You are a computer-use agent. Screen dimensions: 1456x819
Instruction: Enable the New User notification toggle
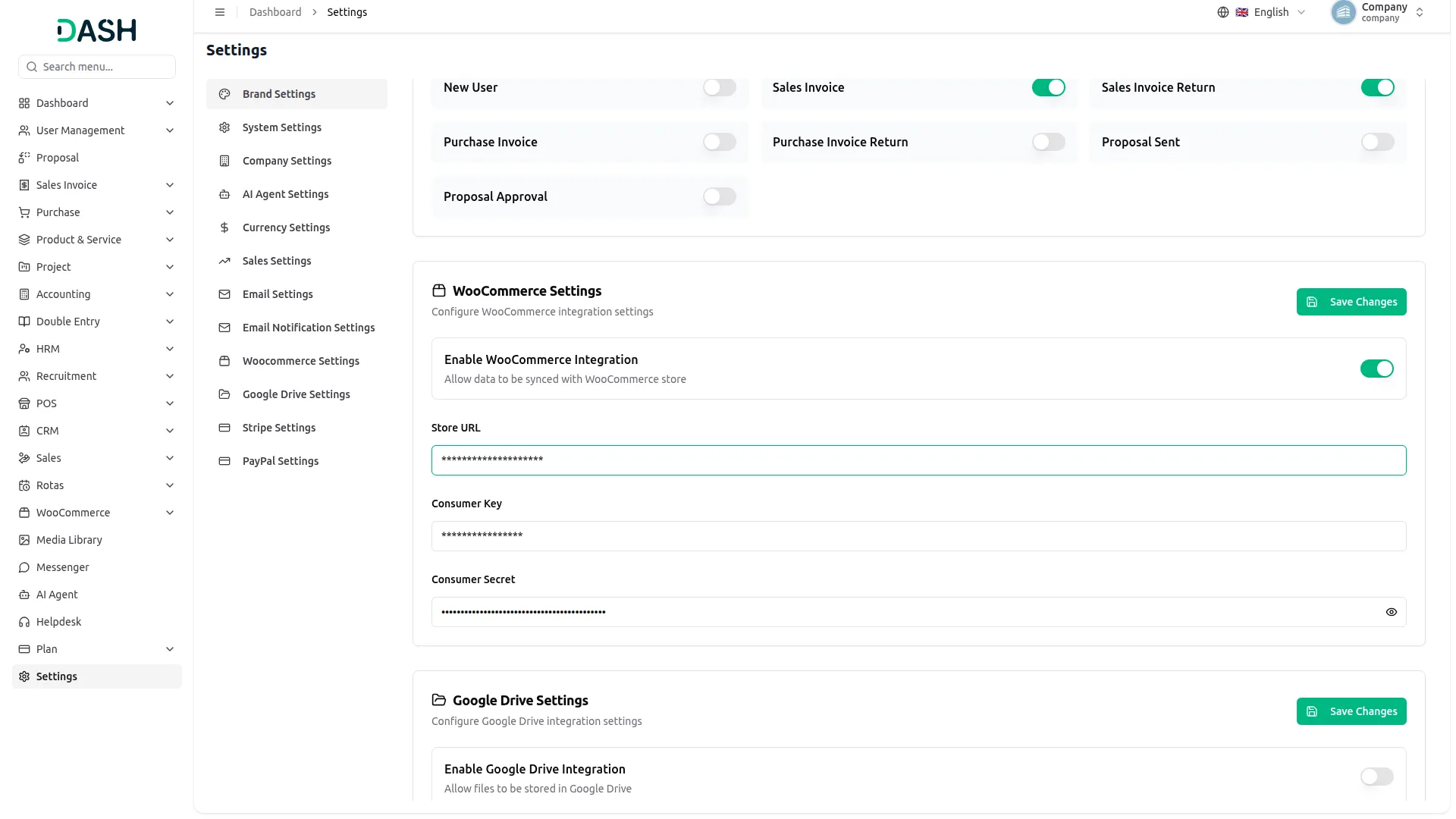point(719,87)
